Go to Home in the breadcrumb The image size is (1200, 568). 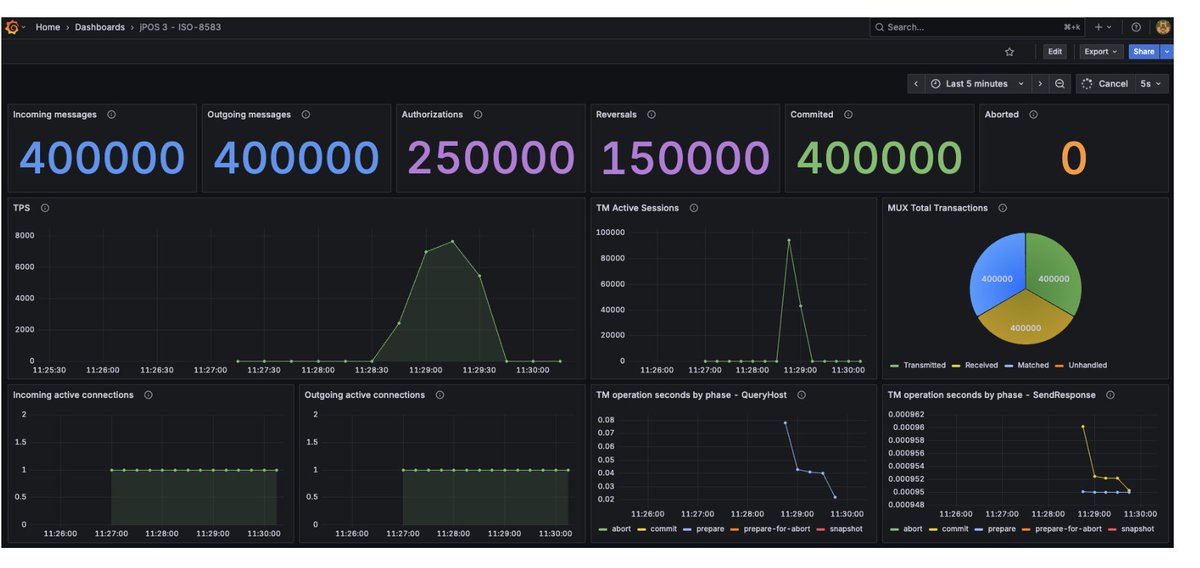point(48,27)
